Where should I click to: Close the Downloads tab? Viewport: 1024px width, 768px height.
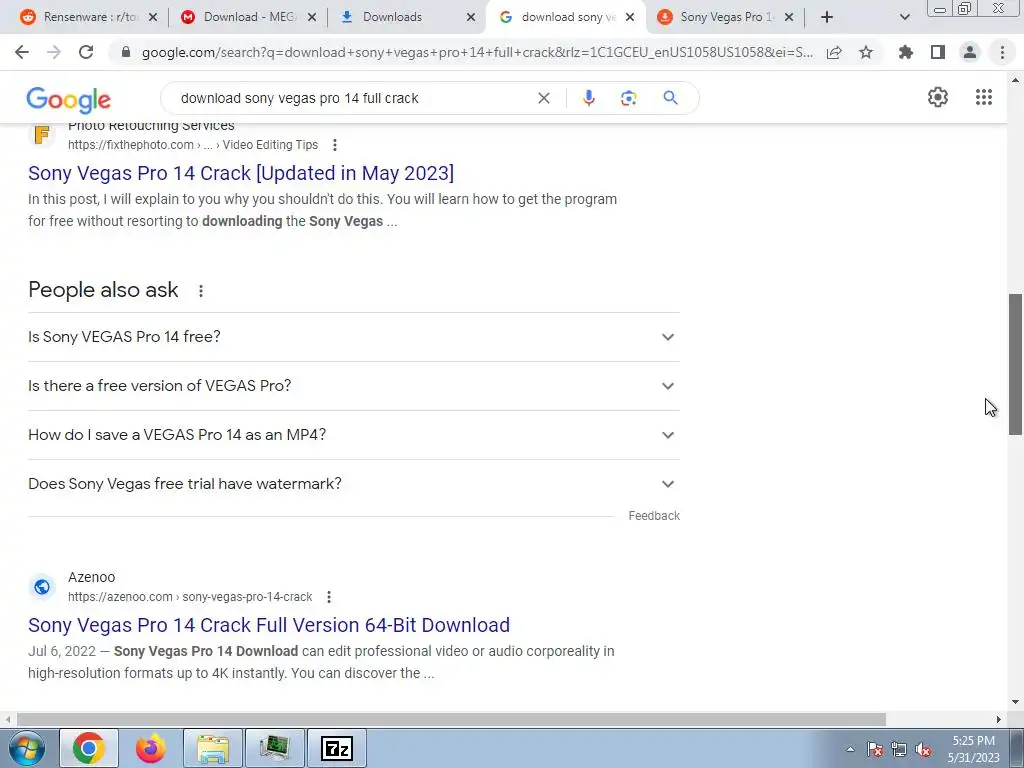(471, 18)
